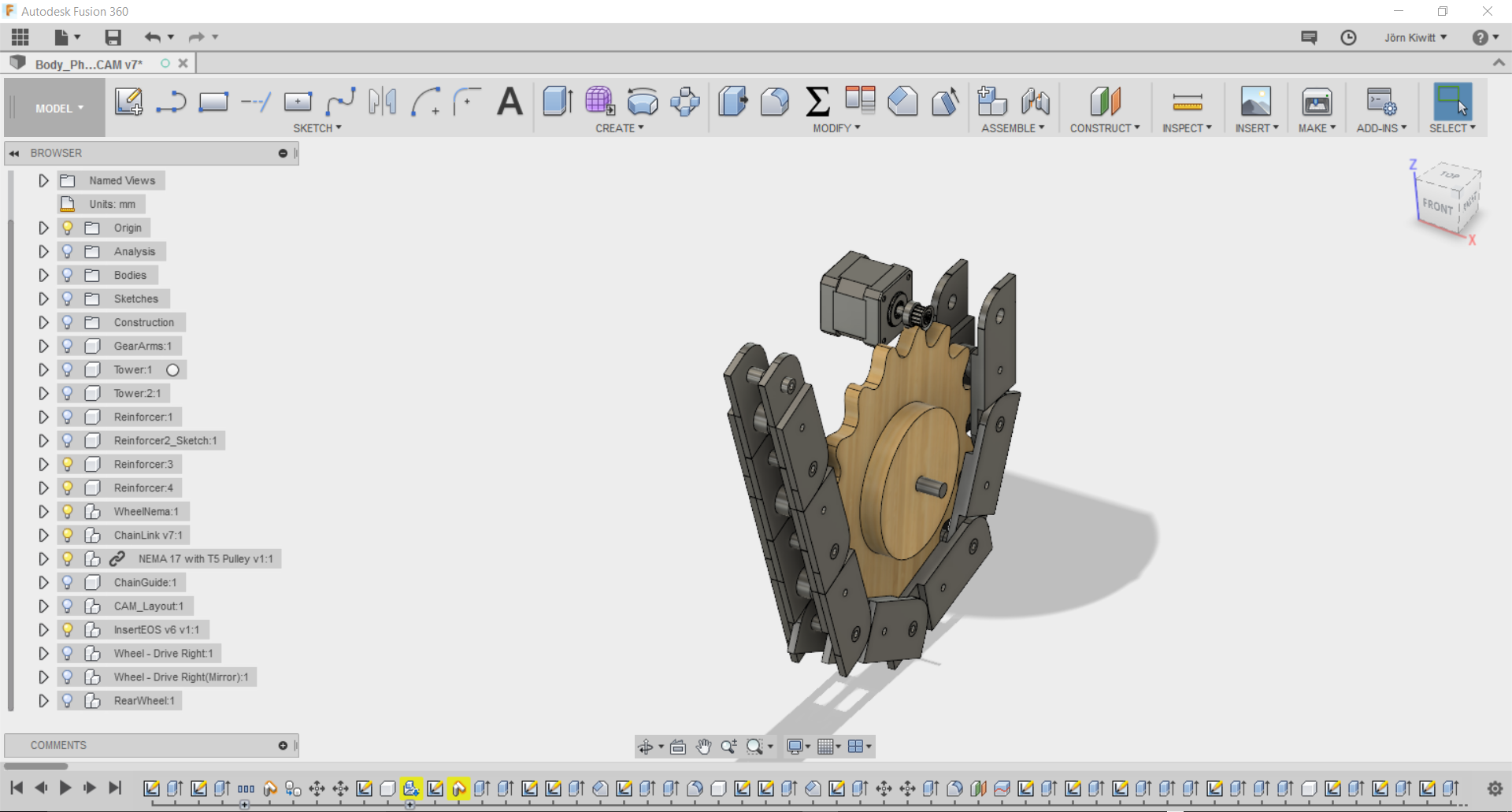Open the MODEL workspace dropdown
Screen dimensions: 1512x812
pyautogui.click(x=59, y=109)
